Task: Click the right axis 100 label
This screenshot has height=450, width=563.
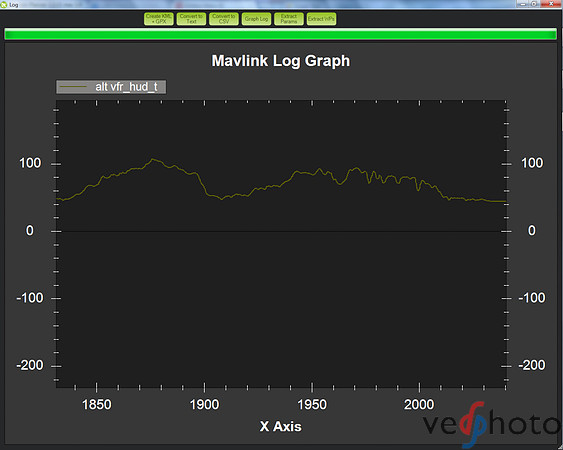Action: 532,163
